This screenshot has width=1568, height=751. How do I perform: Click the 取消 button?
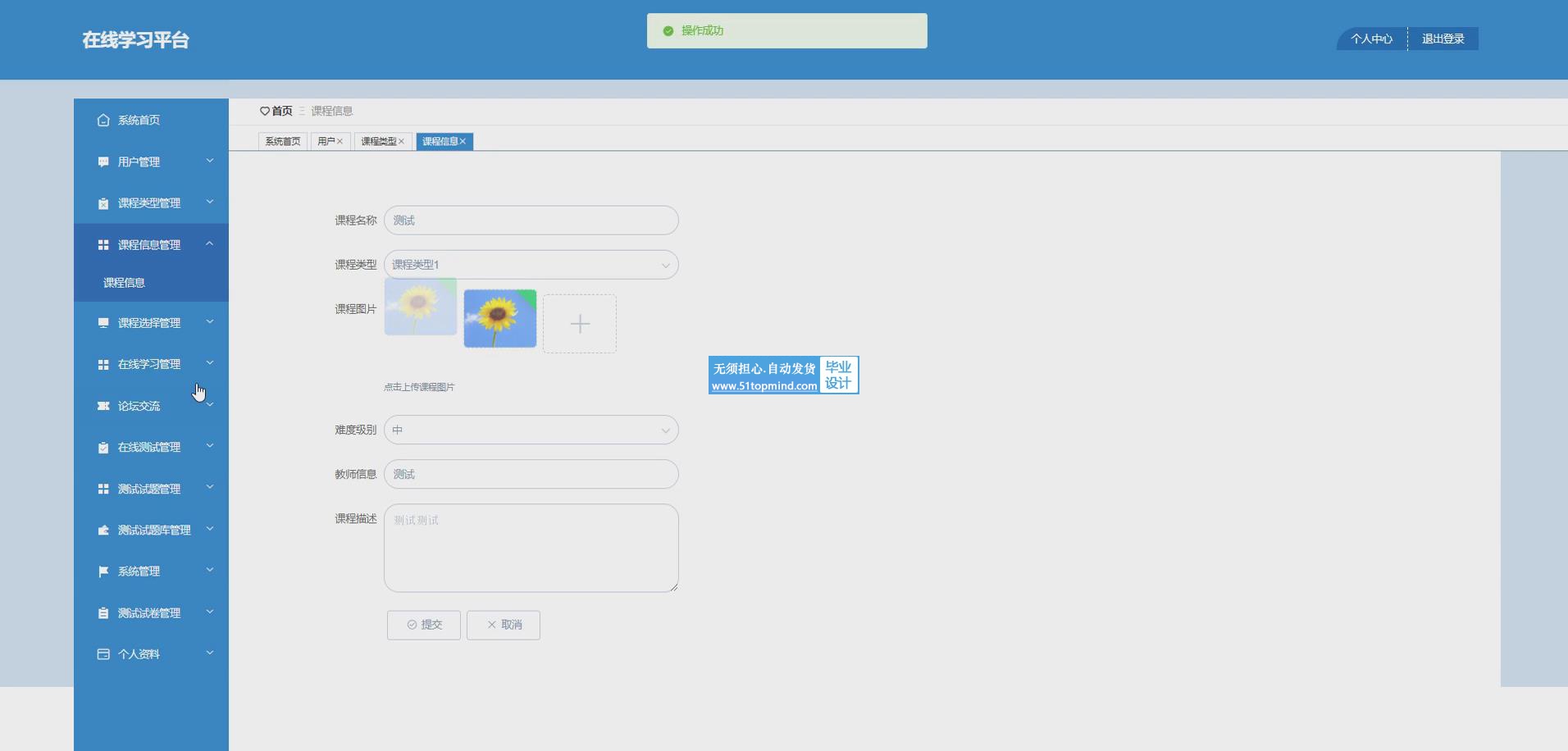click(504, 626)
